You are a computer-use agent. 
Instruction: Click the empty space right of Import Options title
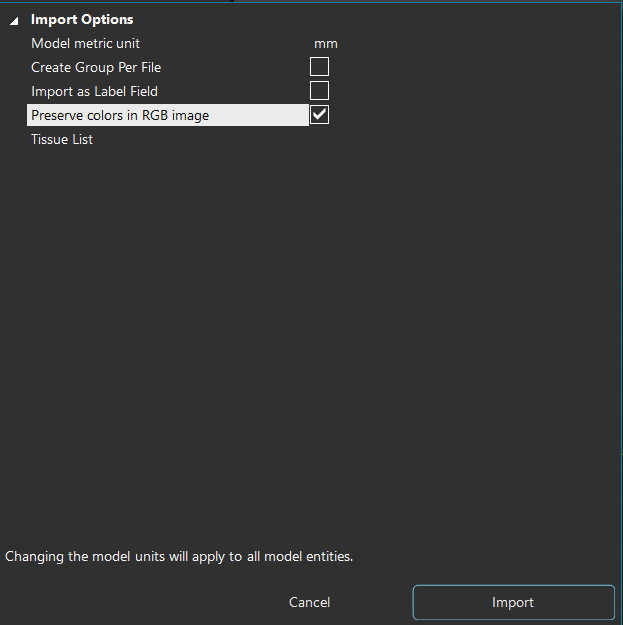point(380,19)
